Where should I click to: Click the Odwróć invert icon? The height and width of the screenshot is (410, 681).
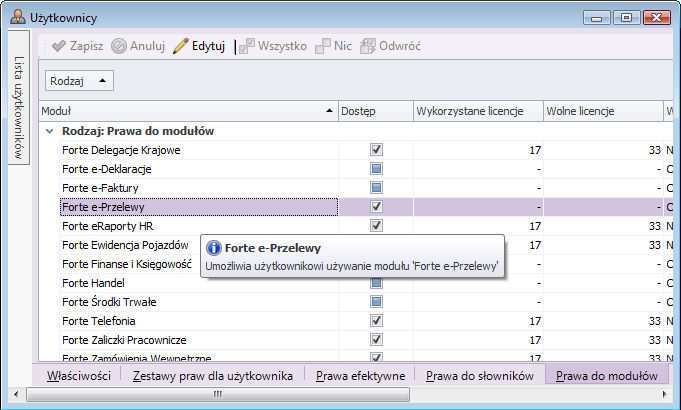pos(368,46)
